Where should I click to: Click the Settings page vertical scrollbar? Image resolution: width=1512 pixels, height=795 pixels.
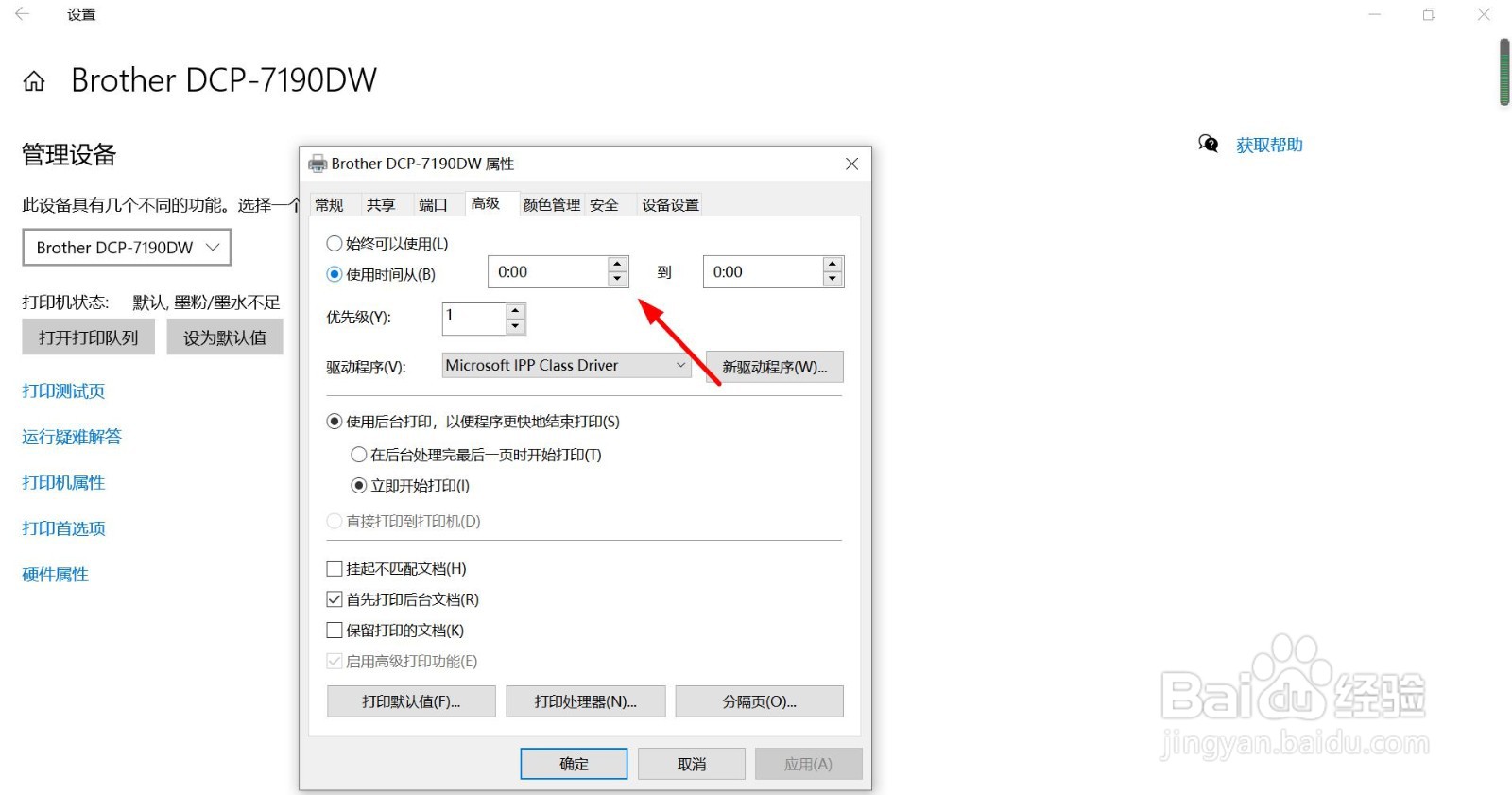(x=1504, y=72)
